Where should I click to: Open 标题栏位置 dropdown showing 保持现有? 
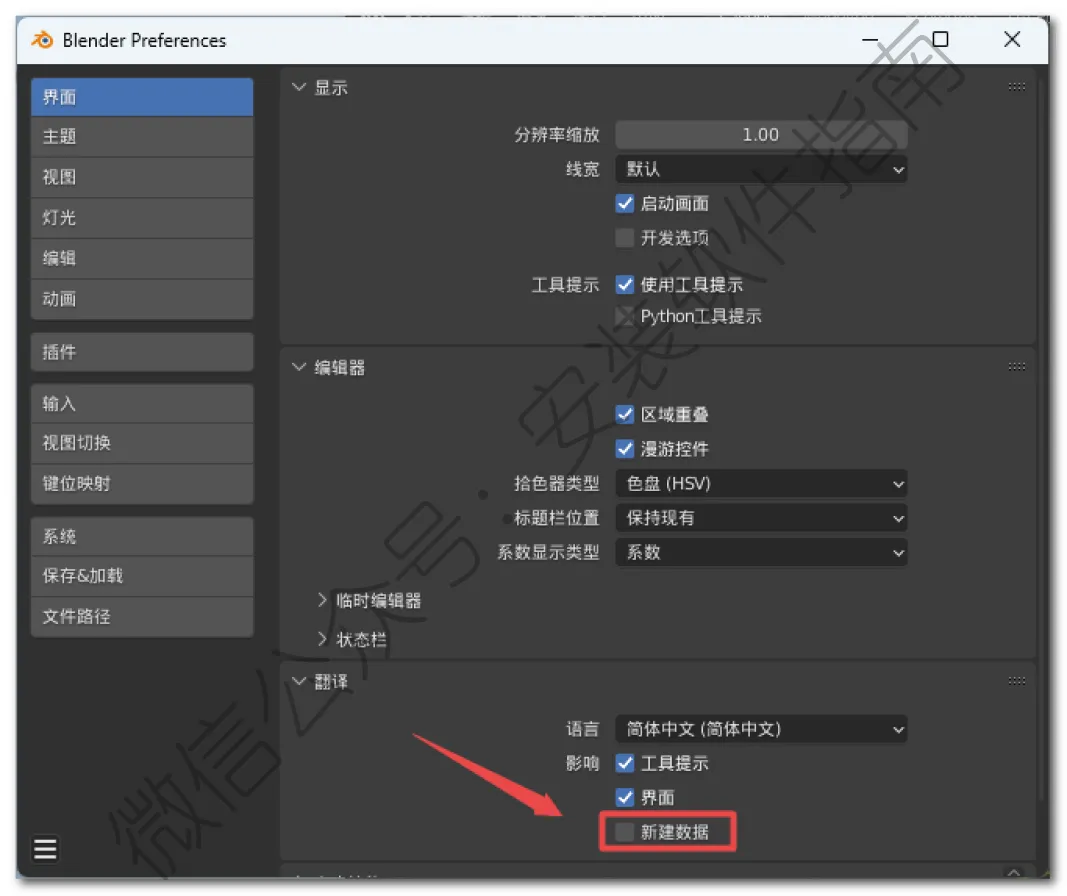761,518
